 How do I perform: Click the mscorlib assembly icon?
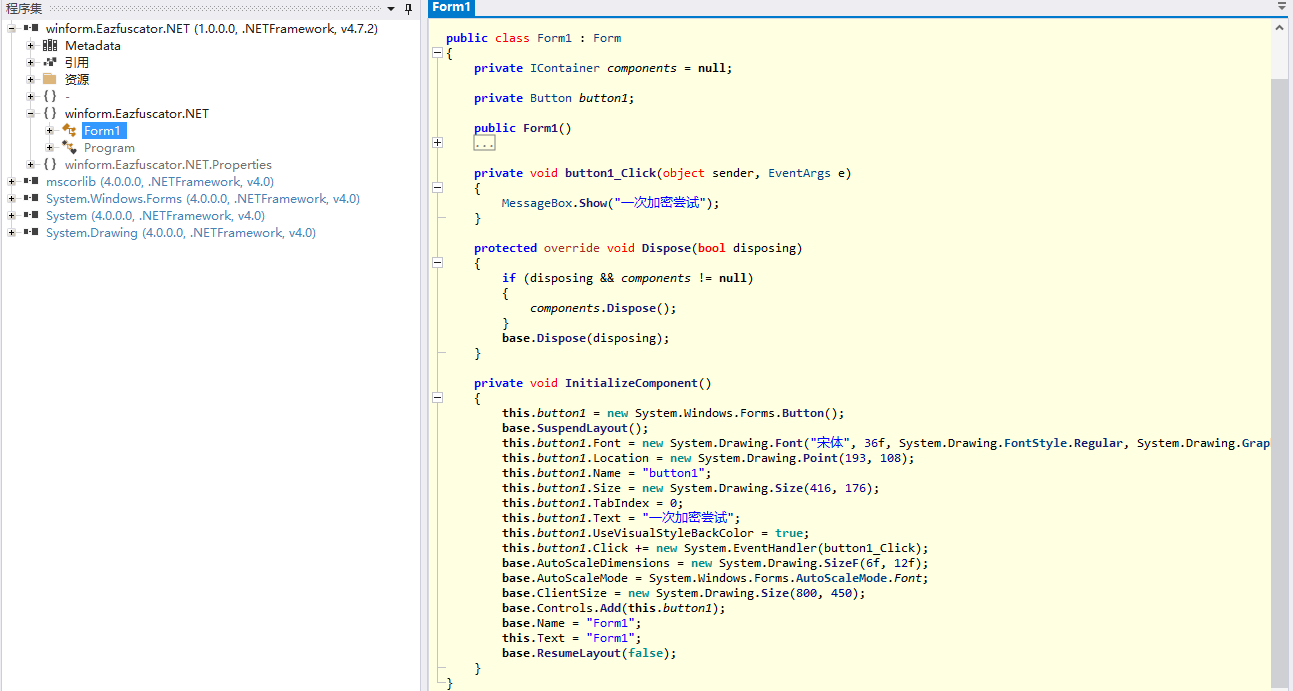[x=31, y=182]
